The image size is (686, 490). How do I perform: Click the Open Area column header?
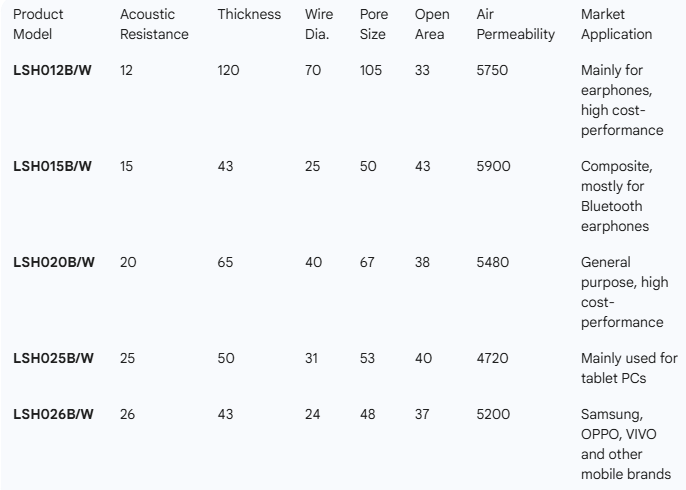(431, 25)
